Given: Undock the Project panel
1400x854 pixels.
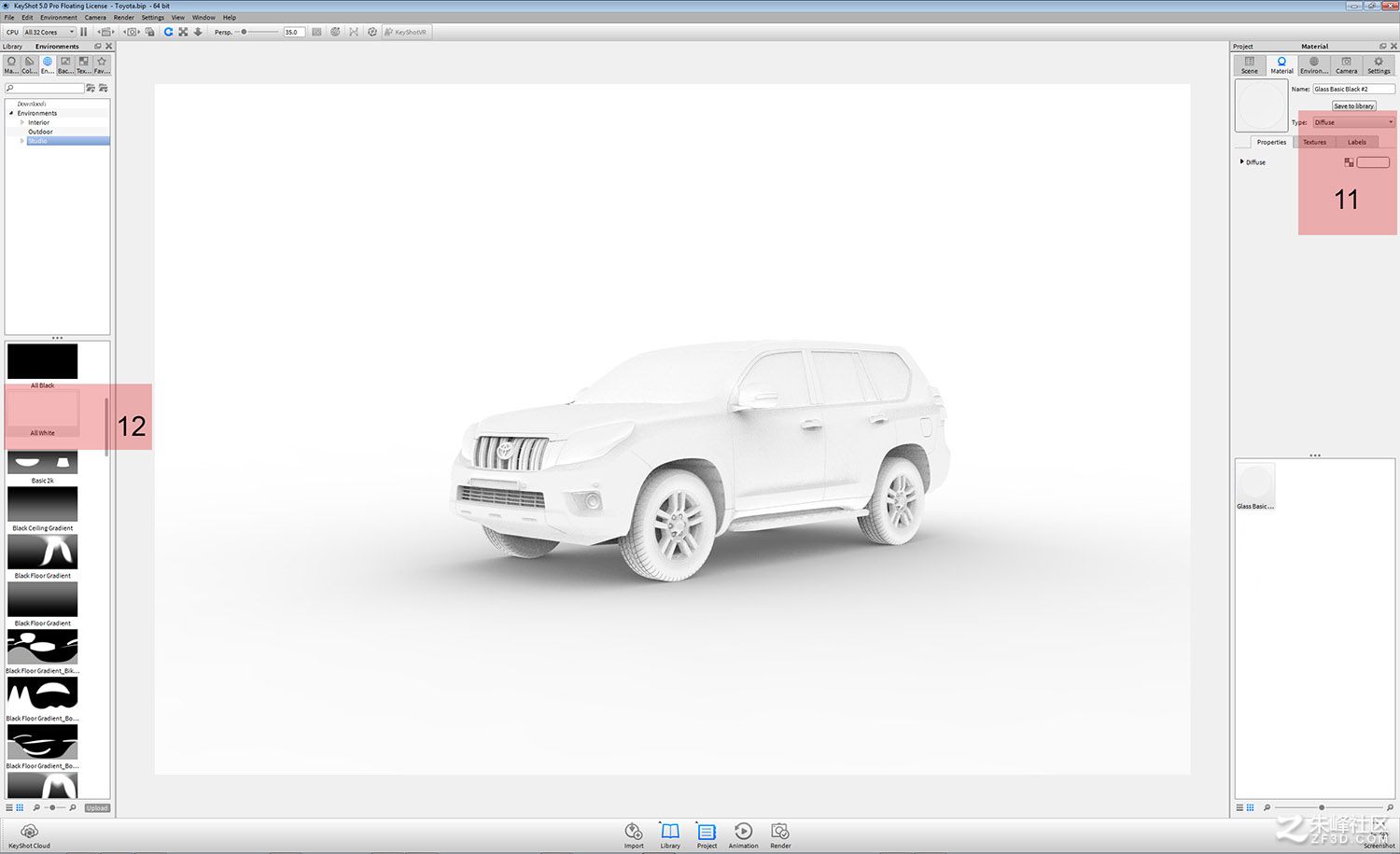Looking at the screenshot, I should 1383,46.
